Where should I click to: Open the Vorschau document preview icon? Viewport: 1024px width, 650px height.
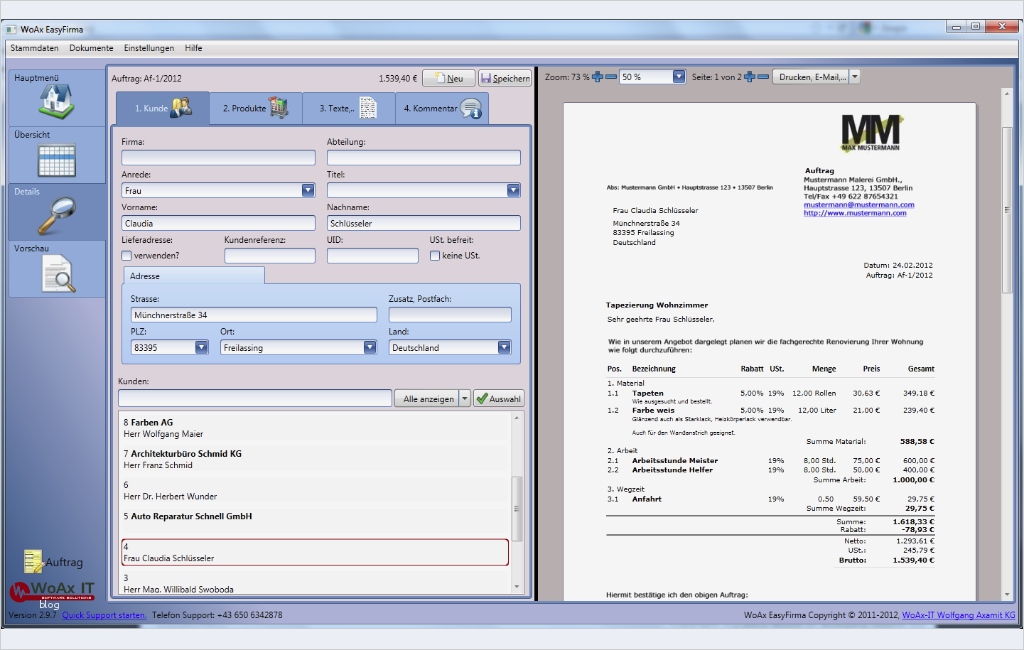pos(57,274)
